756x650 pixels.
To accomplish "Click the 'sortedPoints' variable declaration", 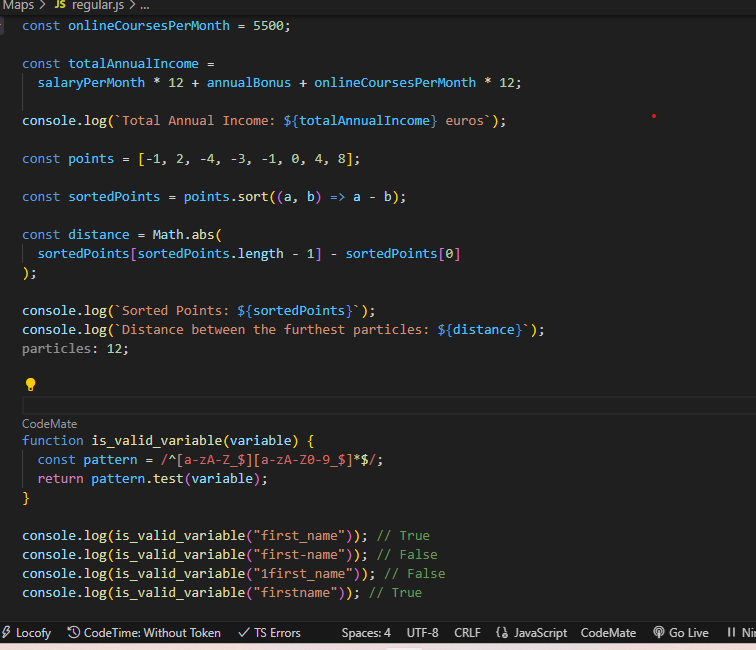I will [114, 197].
